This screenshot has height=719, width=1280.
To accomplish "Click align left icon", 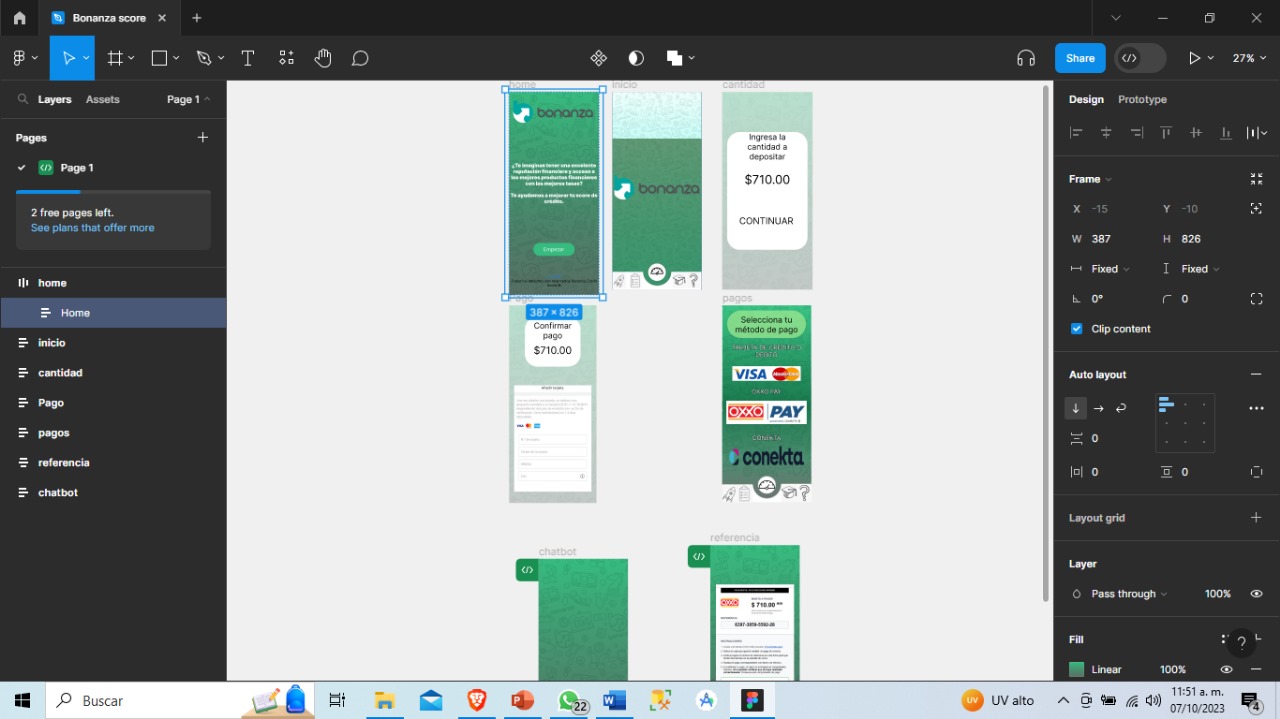I will (1077, 132).
